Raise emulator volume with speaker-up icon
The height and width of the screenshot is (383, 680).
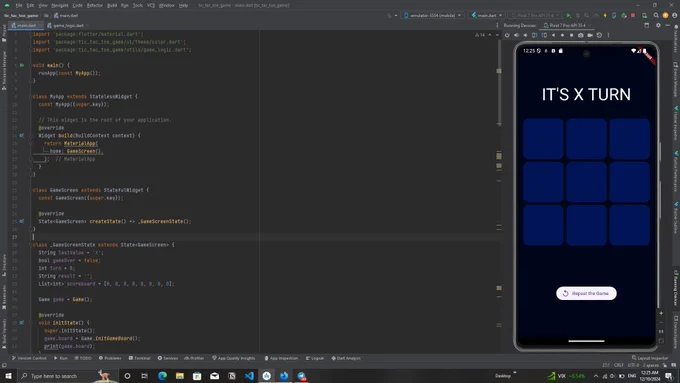(516, 35)
